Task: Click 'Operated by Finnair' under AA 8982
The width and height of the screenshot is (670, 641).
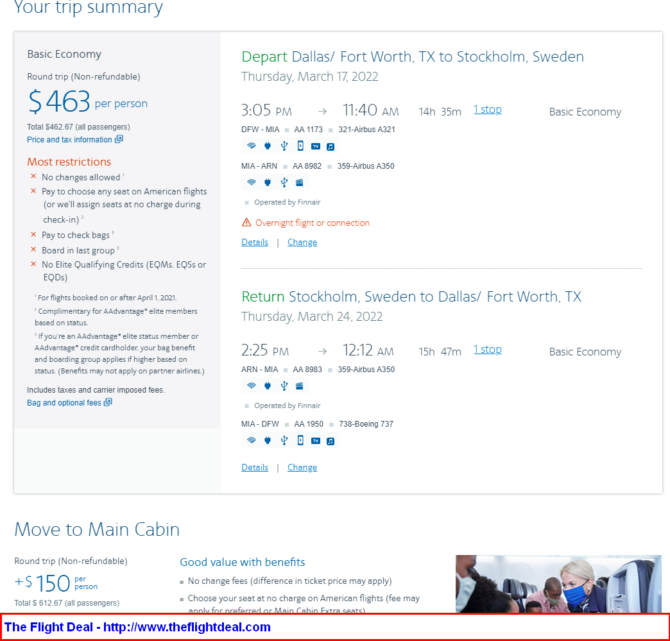Action: click(x=287, y=203)
